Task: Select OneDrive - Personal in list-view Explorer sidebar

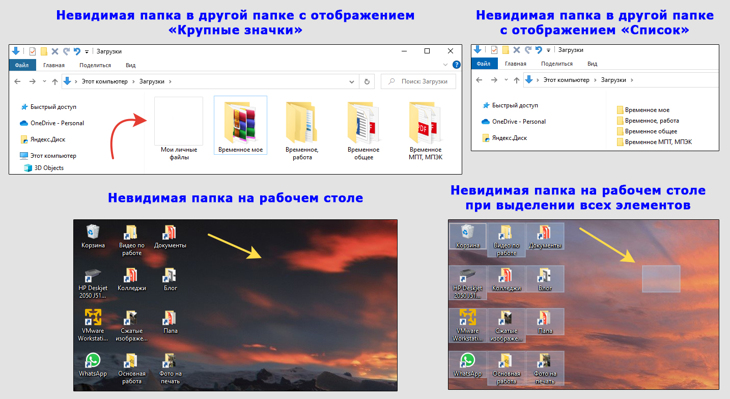Action: [514, 122]
